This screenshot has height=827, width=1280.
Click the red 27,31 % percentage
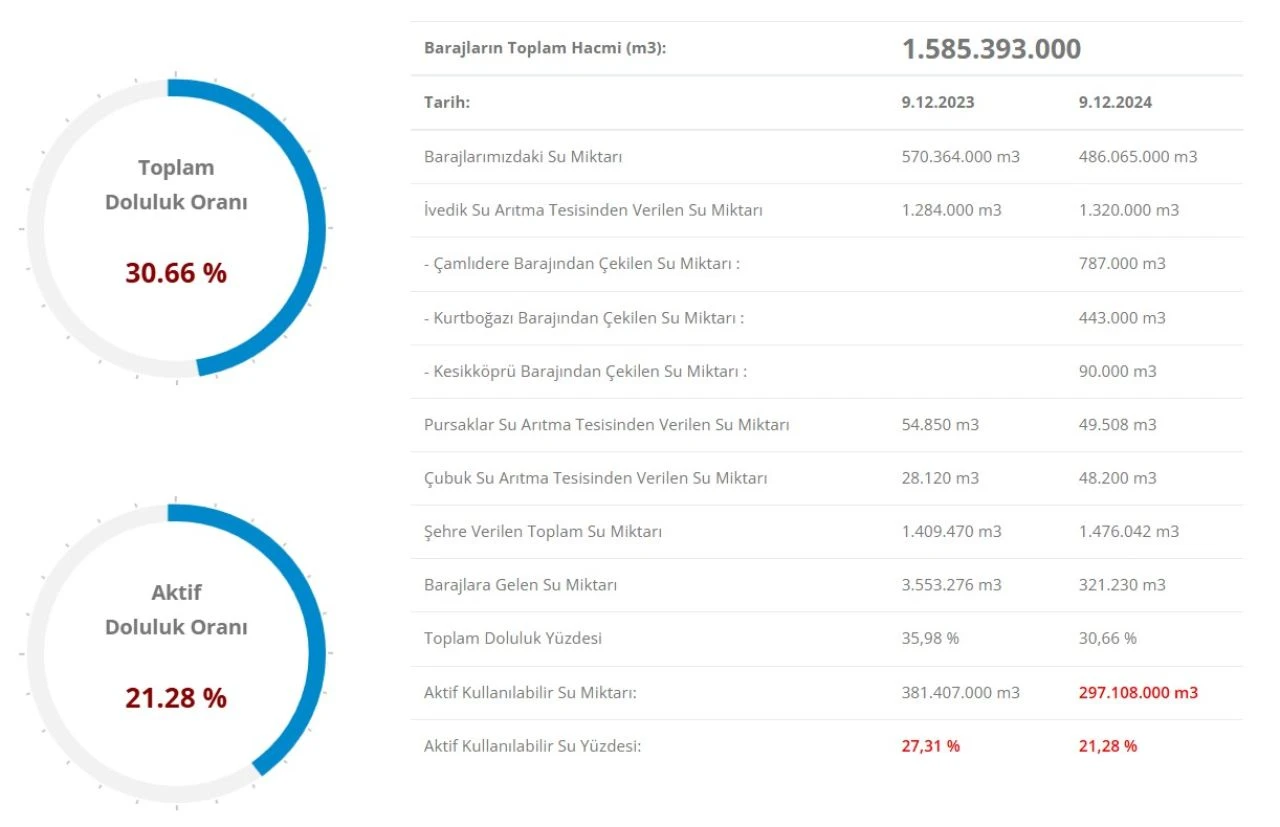pos(930,746)
